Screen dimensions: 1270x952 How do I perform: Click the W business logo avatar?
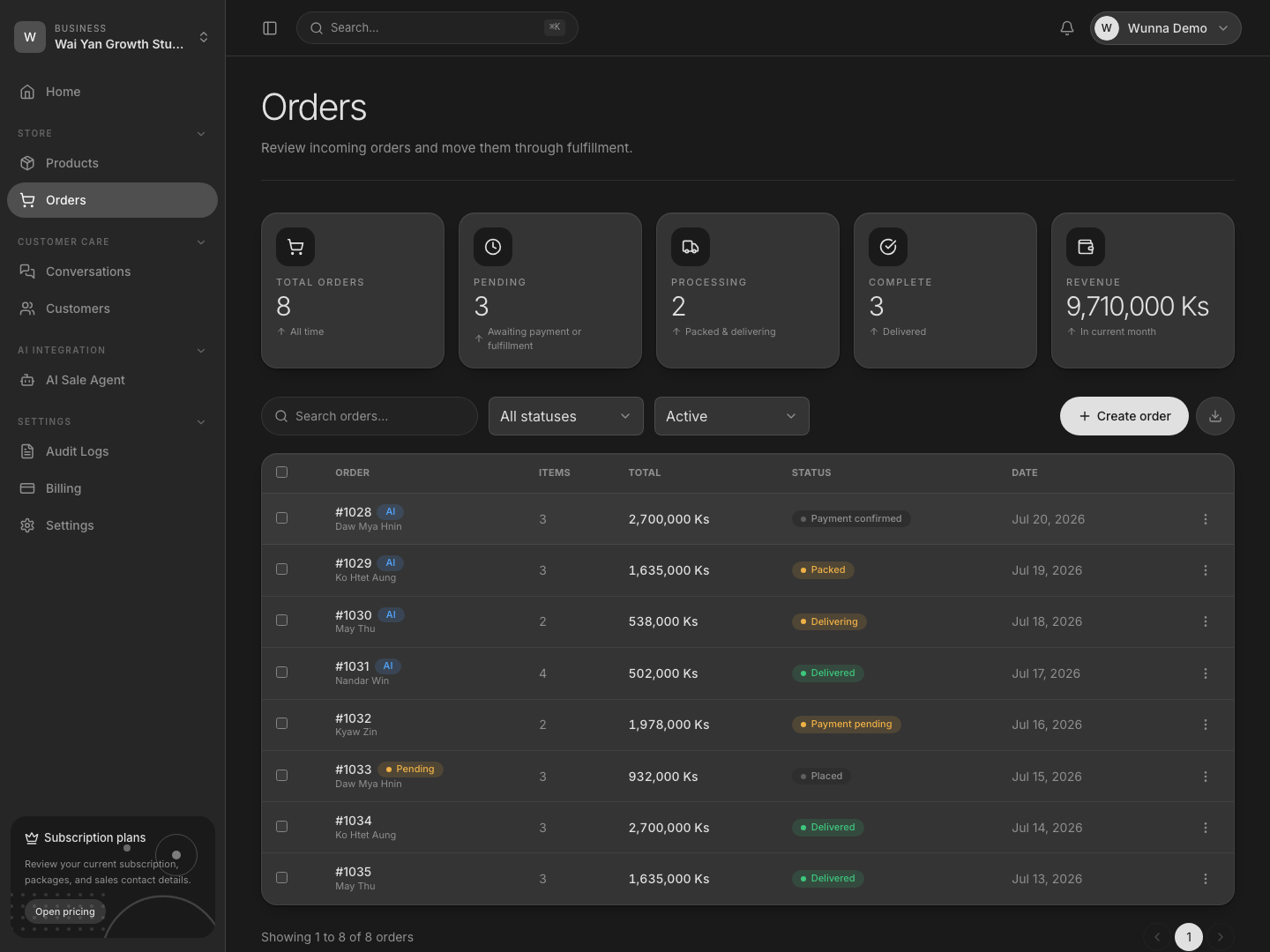pyautogui.click(x=30, y=37)
